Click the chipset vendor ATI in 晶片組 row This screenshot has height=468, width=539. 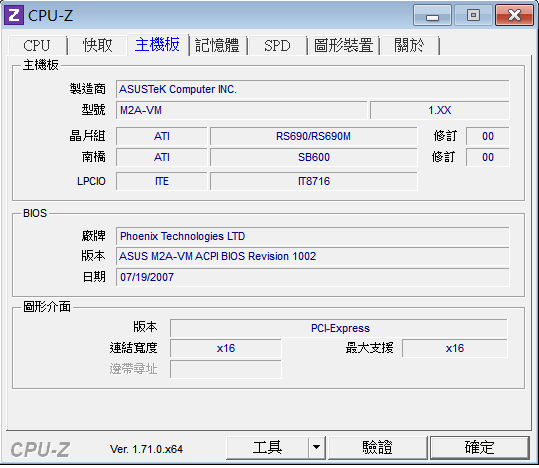pyautogui.click(x=162, y=137)
